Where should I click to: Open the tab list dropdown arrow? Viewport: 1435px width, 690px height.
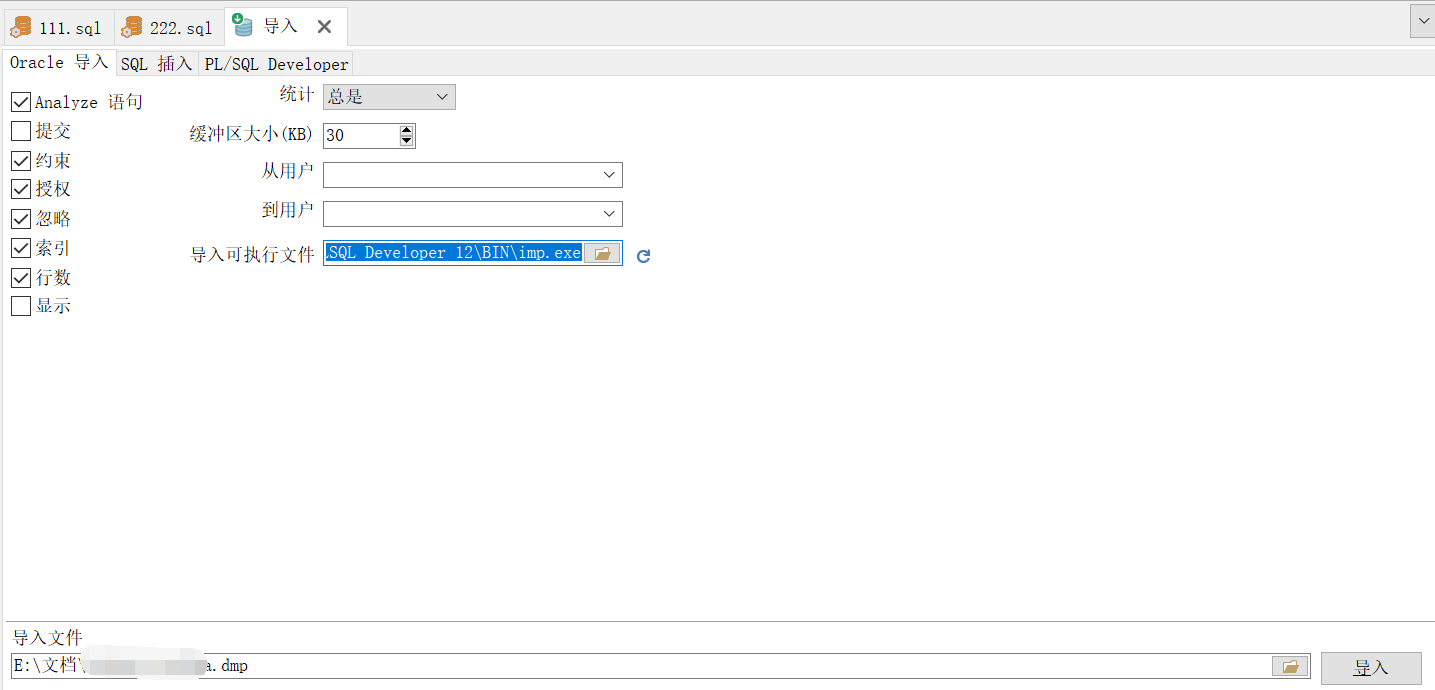[x=1422, y=20]
